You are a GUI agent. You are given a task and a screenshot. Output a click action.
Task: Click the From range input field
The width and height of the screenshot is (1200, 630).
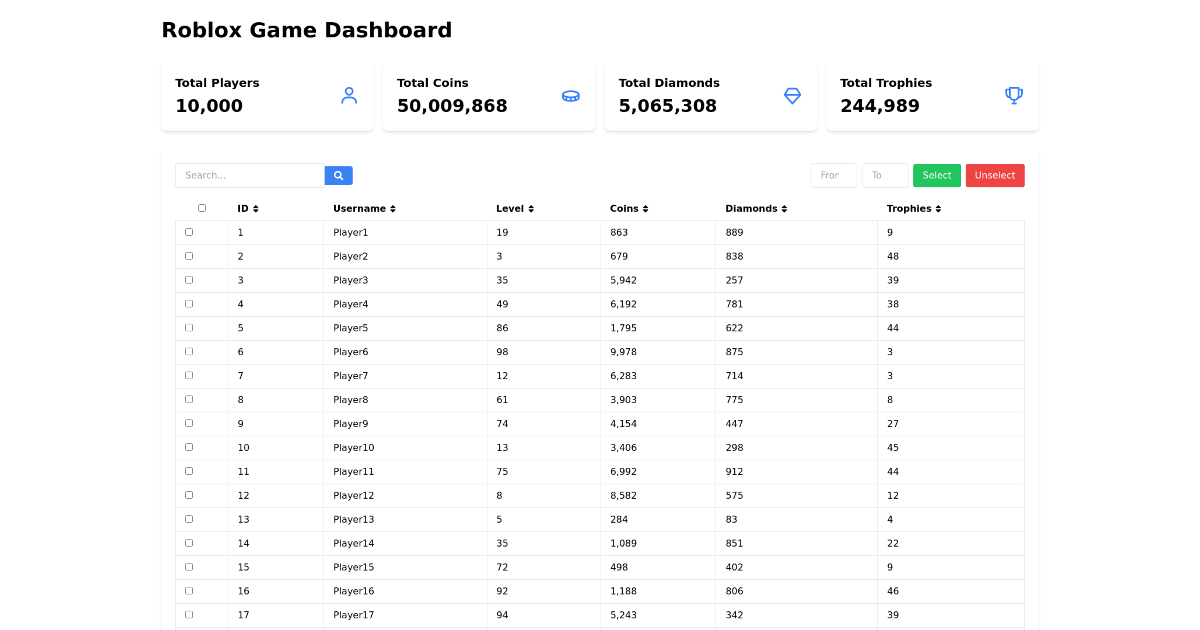coord(833,175)
